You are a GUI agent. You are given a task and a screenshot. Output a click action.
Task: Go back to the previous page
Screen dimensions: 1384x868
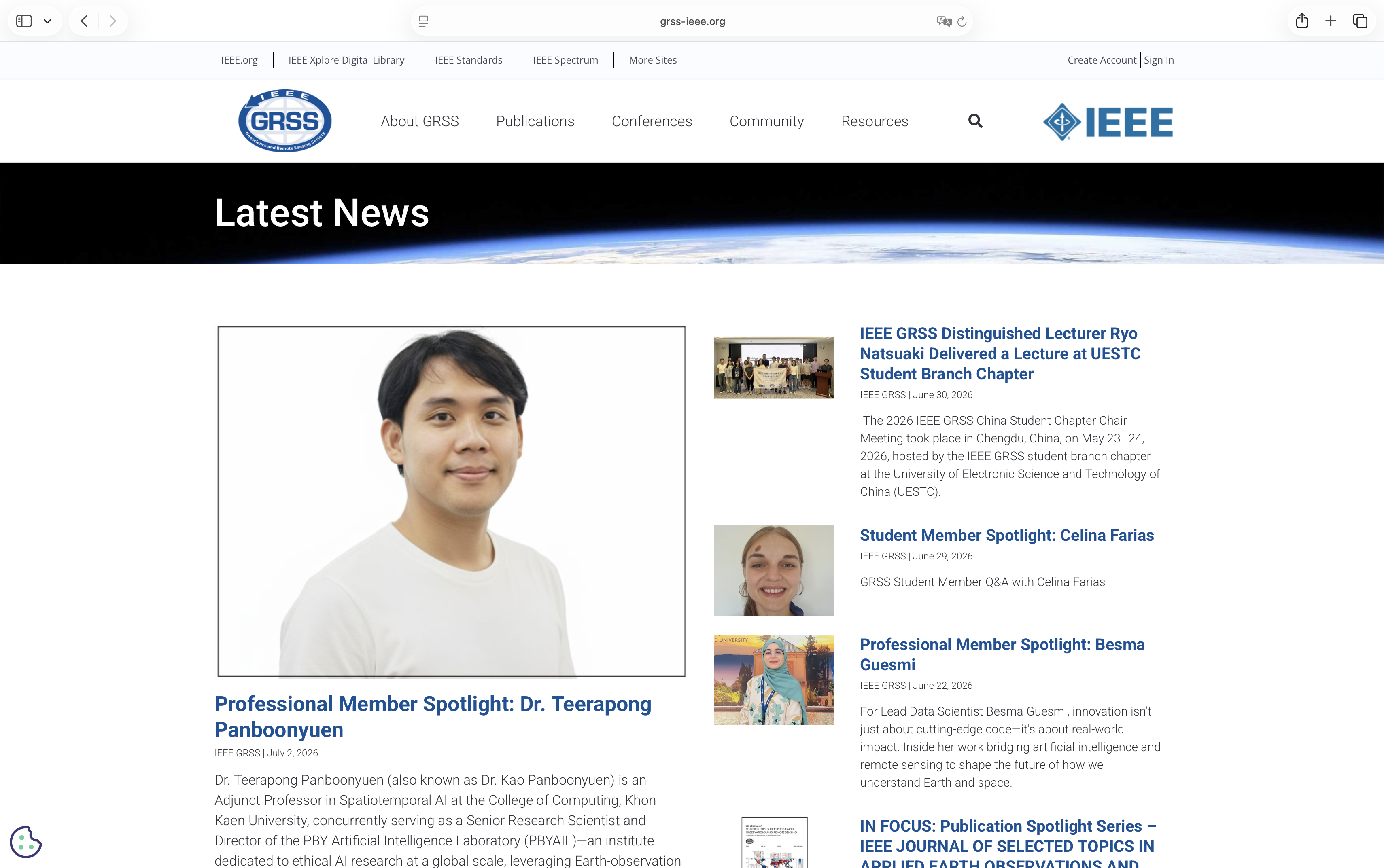point(85,21)
